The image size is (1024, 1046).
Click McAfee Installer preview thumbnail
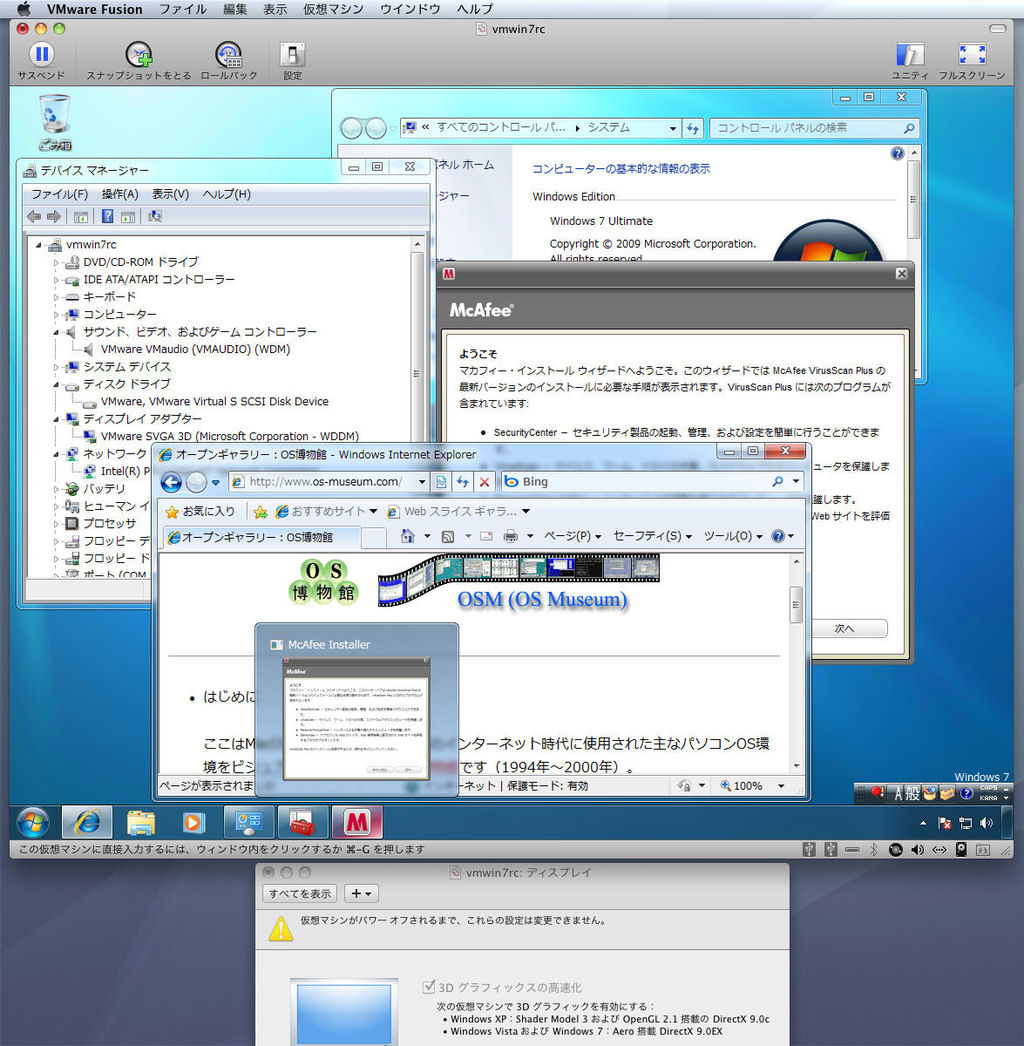356,718
